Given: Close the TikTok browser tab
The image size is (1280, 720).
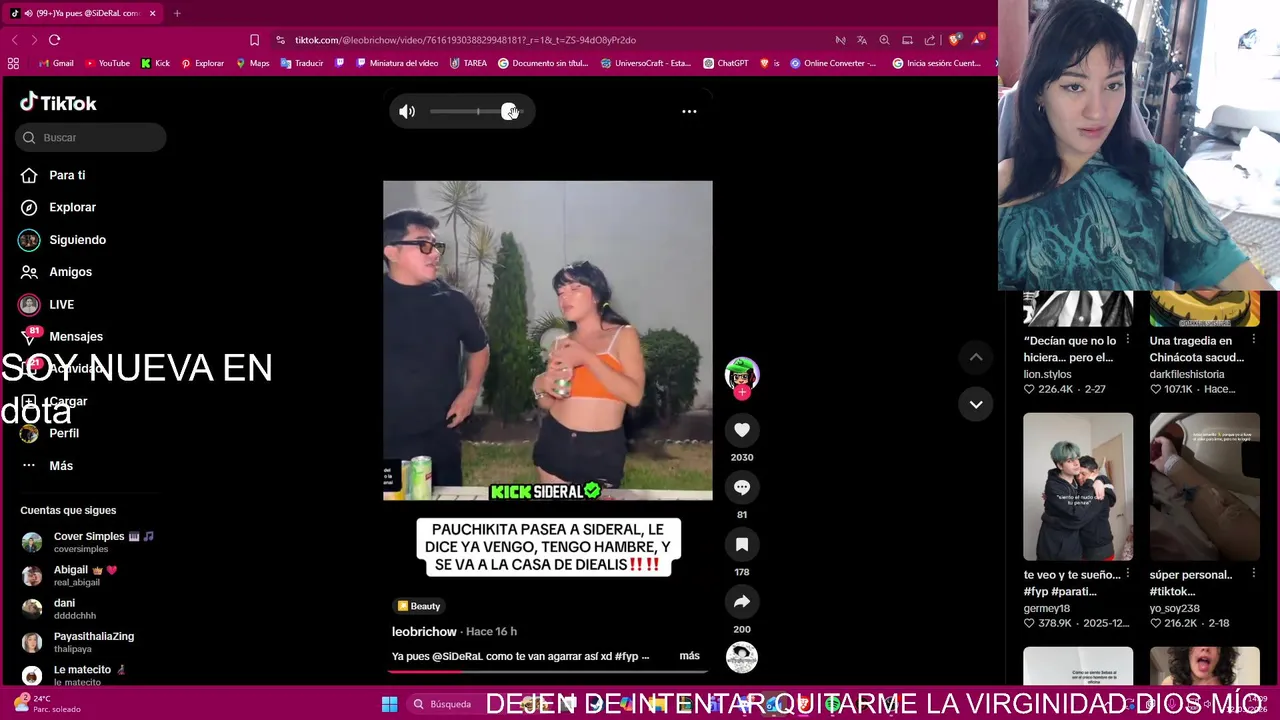Looking at the screenshot, I should pyautogui.click(x=153, y=13).
